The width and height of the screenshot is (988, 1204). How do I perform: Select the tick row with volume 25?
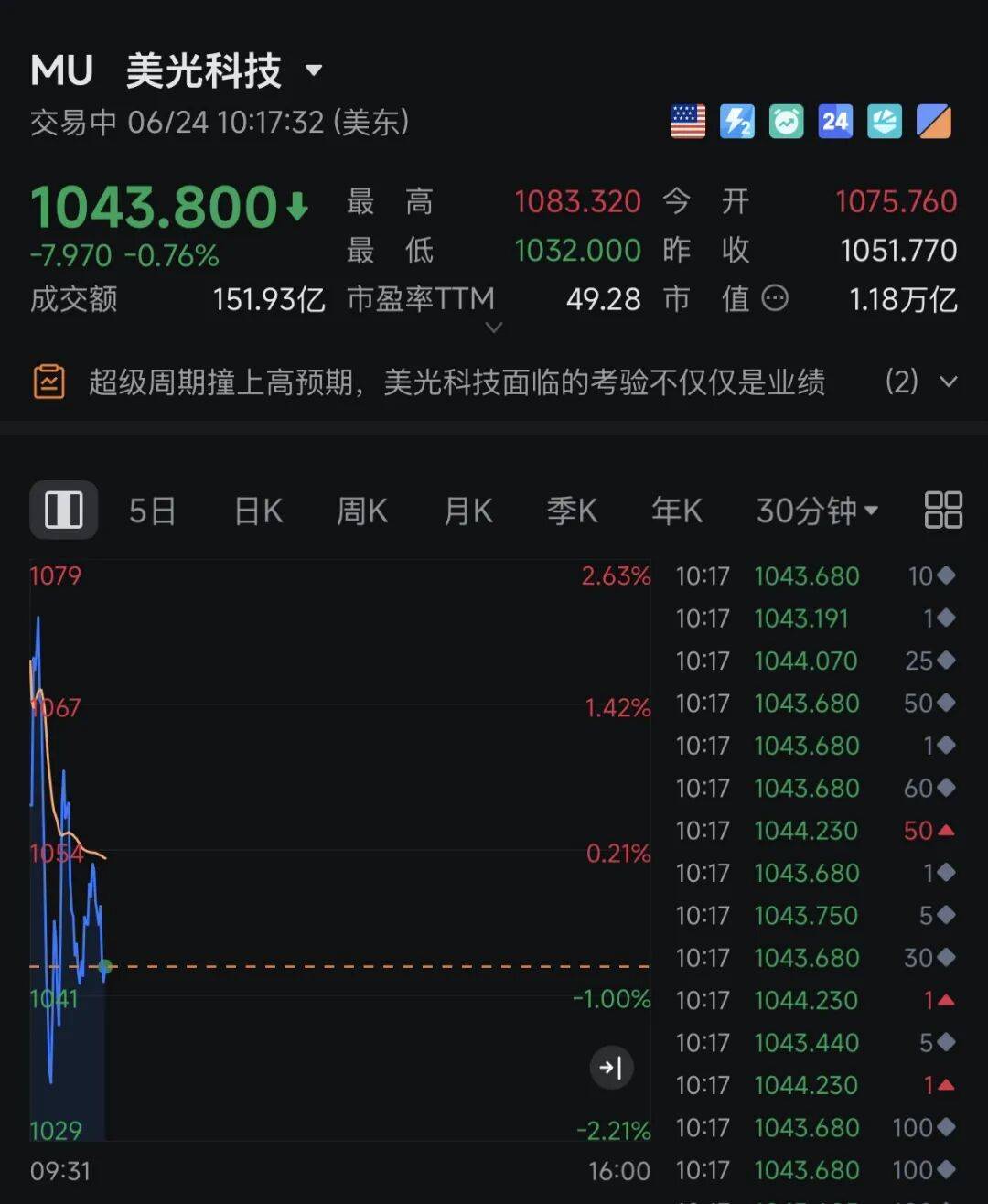[x=816, y=661]
